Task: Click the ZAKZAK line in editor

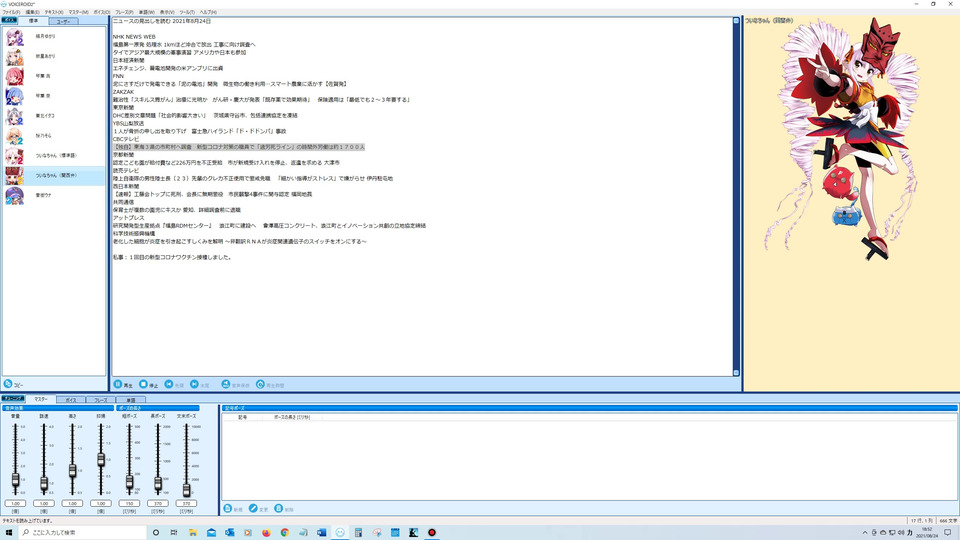Action: (x=123, y=92)
